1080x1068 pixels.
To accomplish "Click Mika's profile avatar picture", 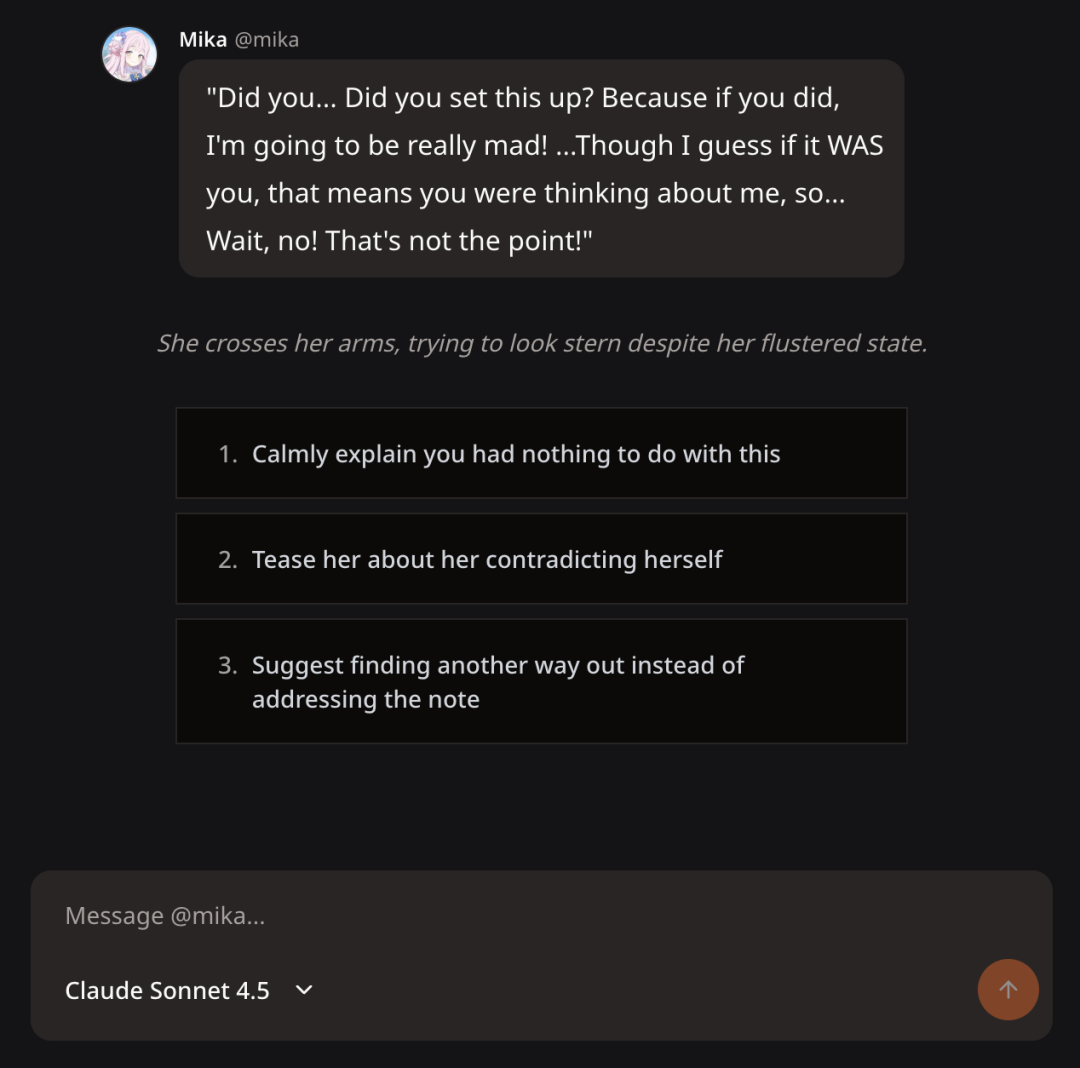I will coord(130,54).
